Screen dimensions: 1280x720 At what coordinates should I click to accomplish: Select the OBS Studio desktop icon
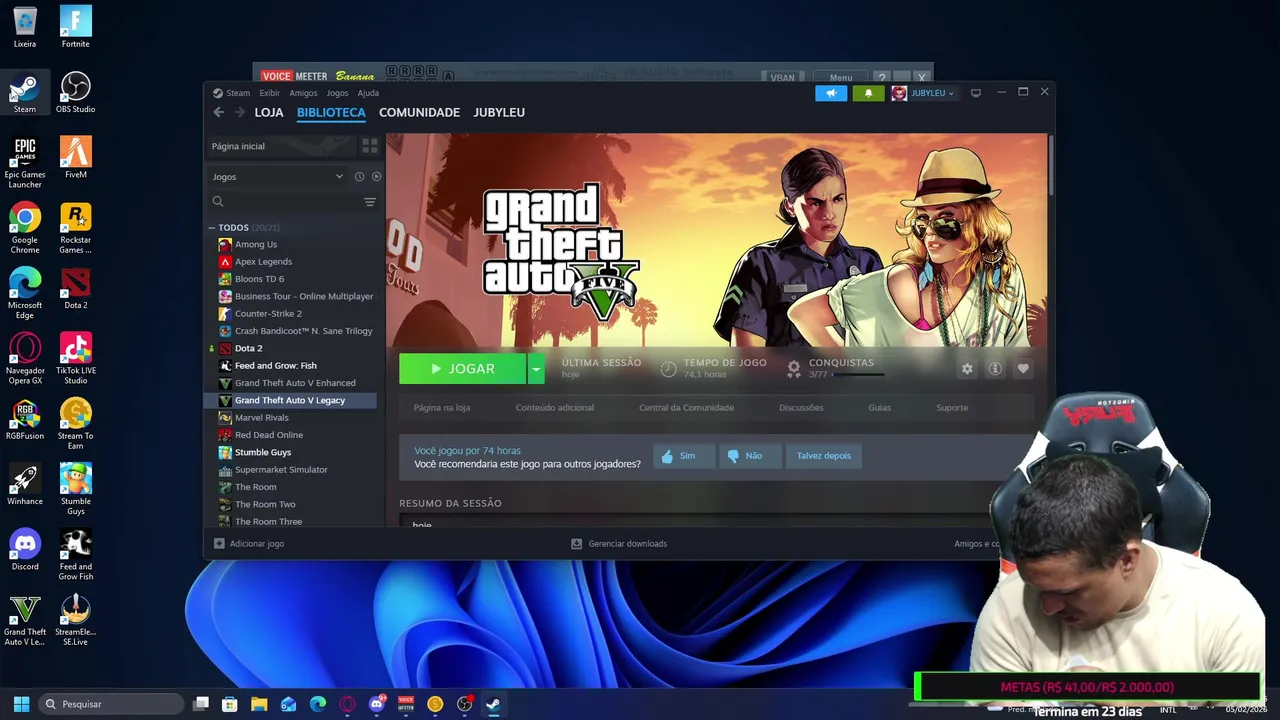(x=75, y=92)
